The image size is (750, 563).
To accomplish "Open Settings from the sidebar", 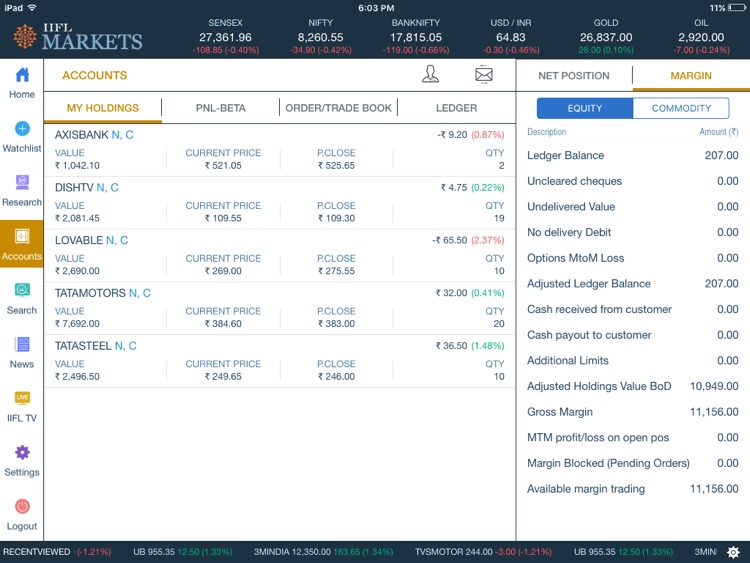I will pyautogui.click(x=22, y=461).
